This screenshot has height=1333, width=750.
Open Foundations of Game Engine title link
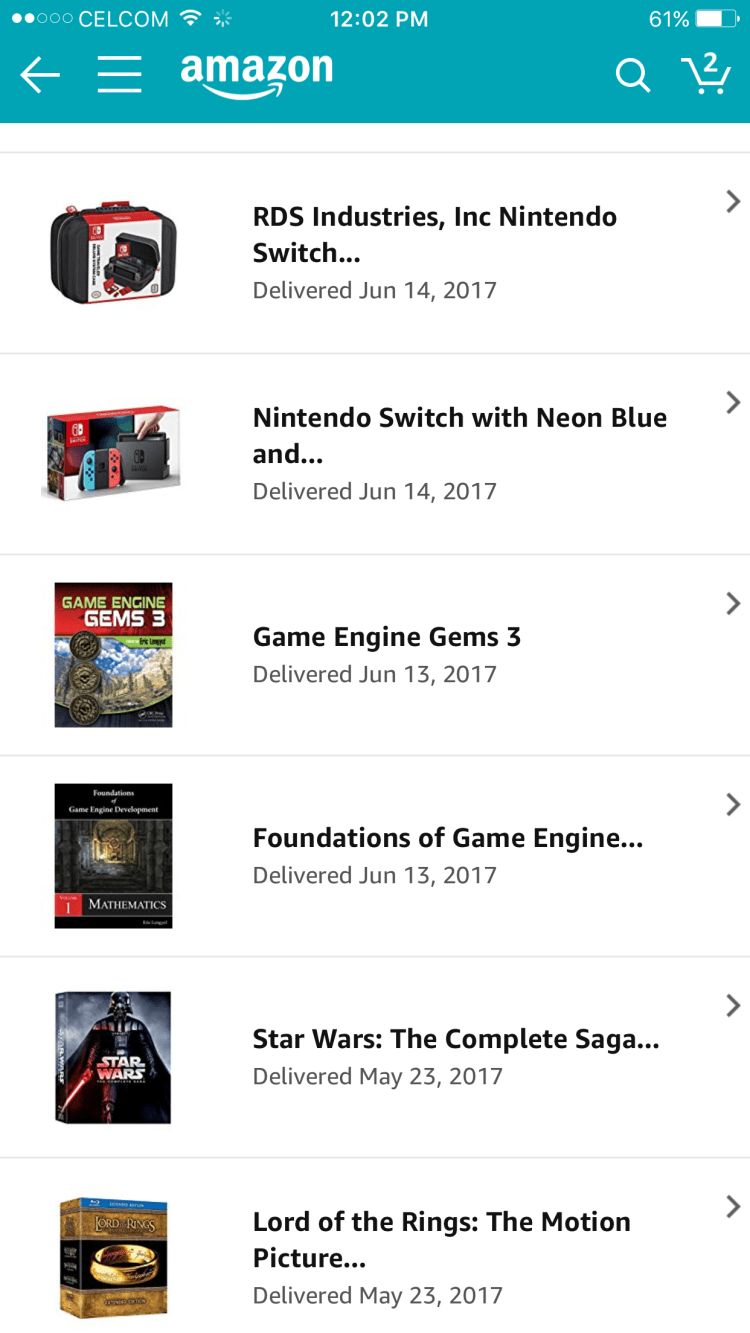pos(447,838)
